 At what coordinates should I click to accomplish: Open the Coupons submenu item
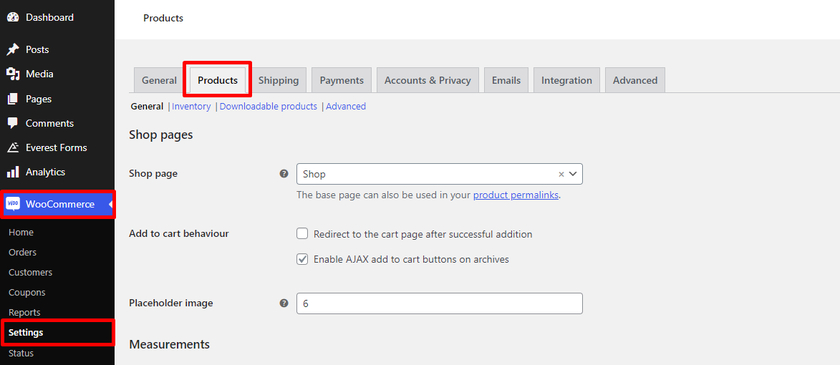point(27,293)
